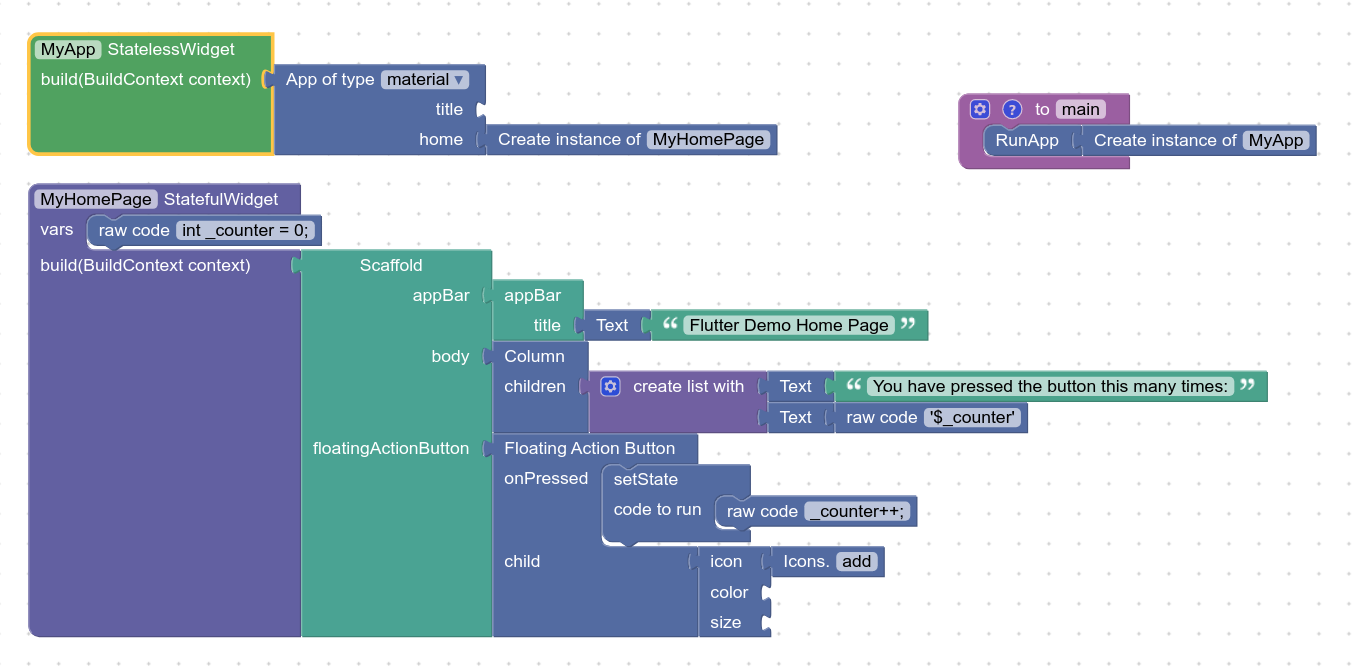Edit the MyApp class name field
Viewport: 1362px width, 672px height.
(67, 49)
